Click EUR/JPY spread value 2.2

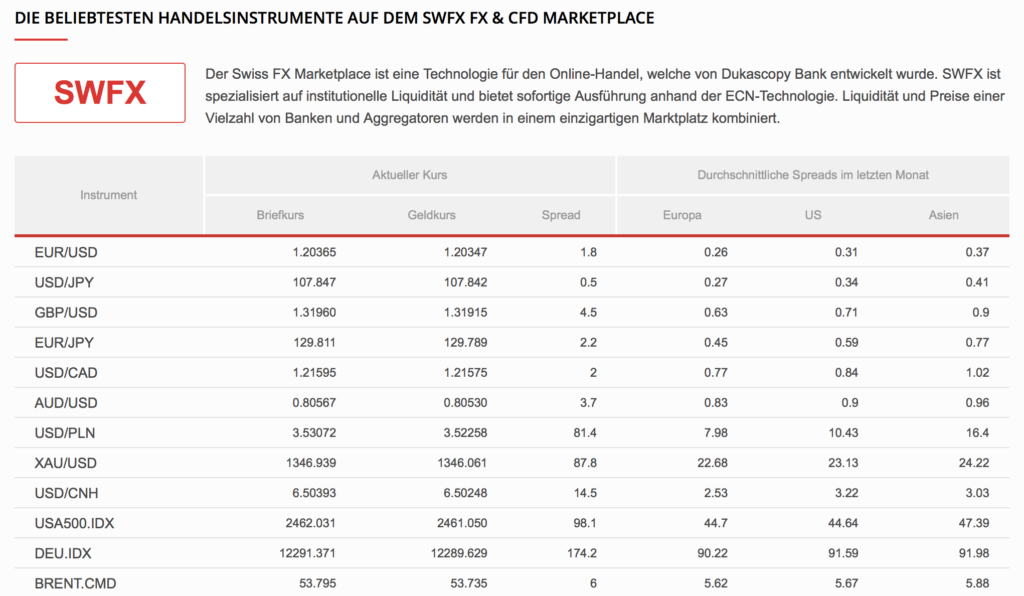point(588,342)
